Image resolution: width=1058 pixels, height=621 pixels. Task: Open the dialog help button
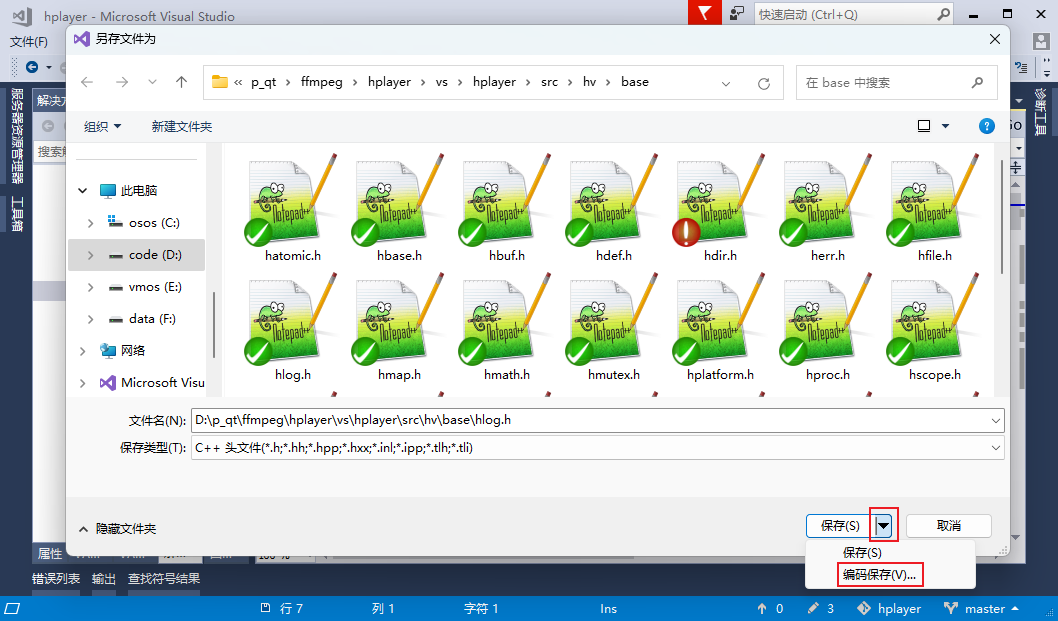(986, 126)
